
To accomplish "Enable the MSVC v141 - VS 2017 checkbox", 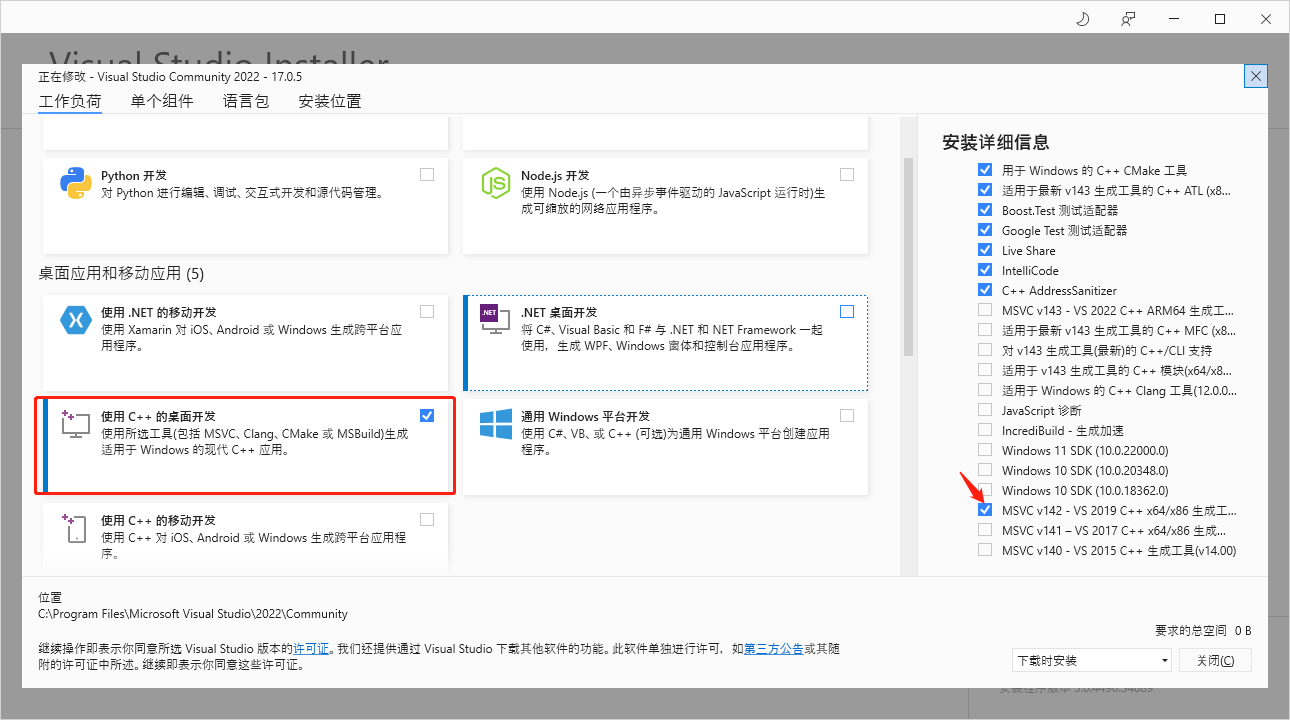I will click(x=984, y=530).
